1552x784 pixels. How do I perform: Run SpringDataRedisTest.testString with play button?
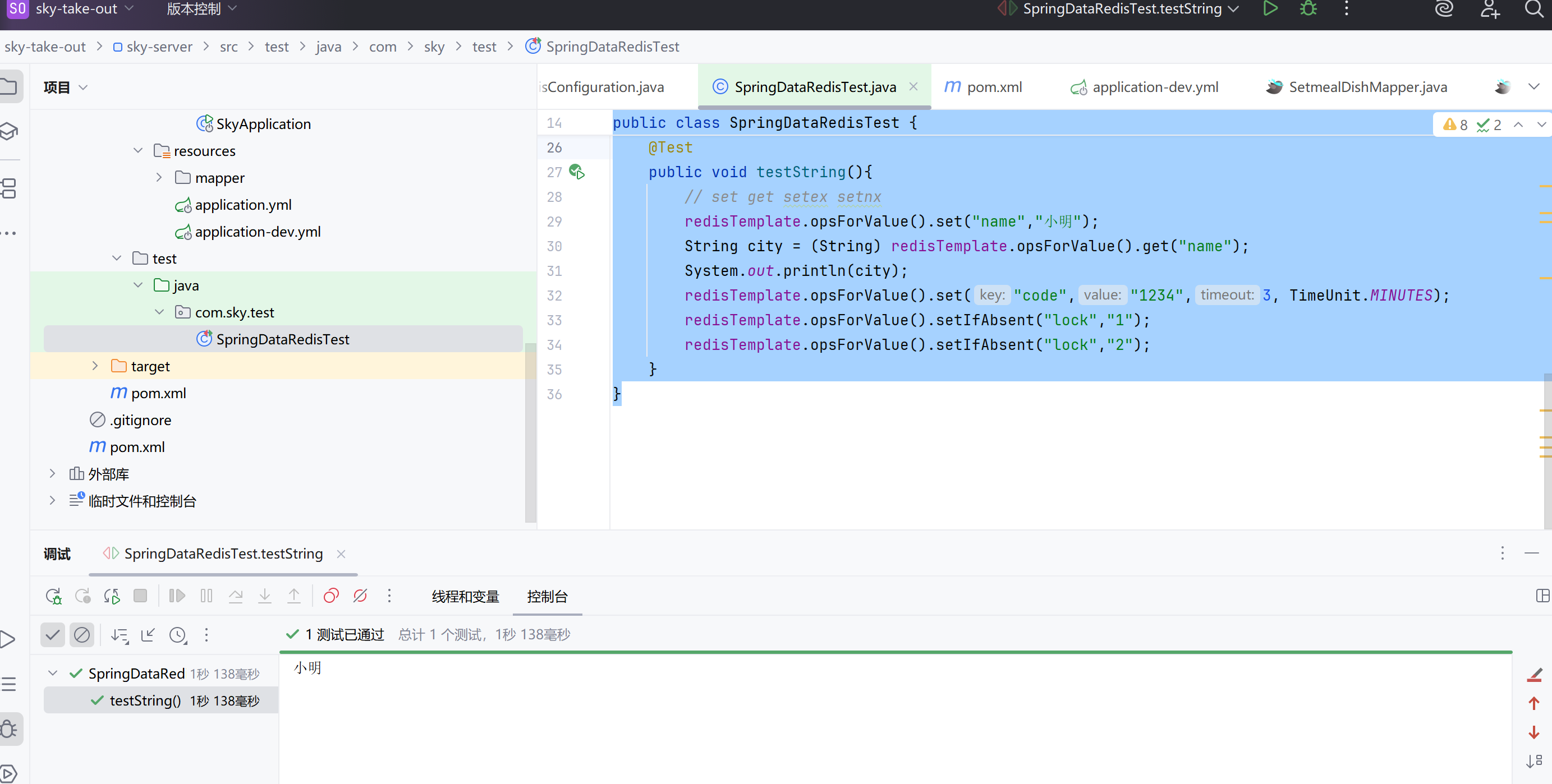pyautogui.click(x=1270, y=8)
